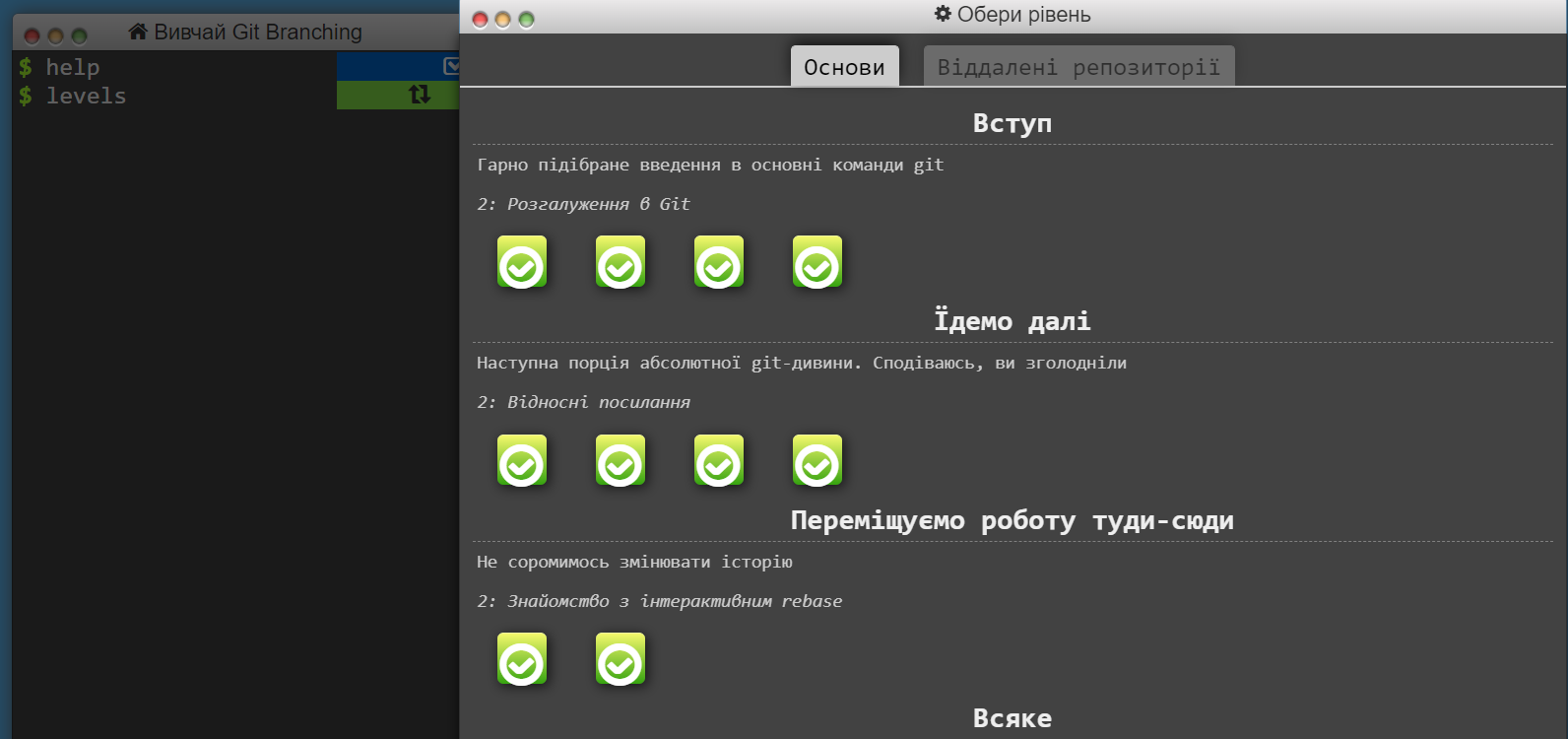Click the label 2: Розгалуження в Git

[x=583, y=204]
